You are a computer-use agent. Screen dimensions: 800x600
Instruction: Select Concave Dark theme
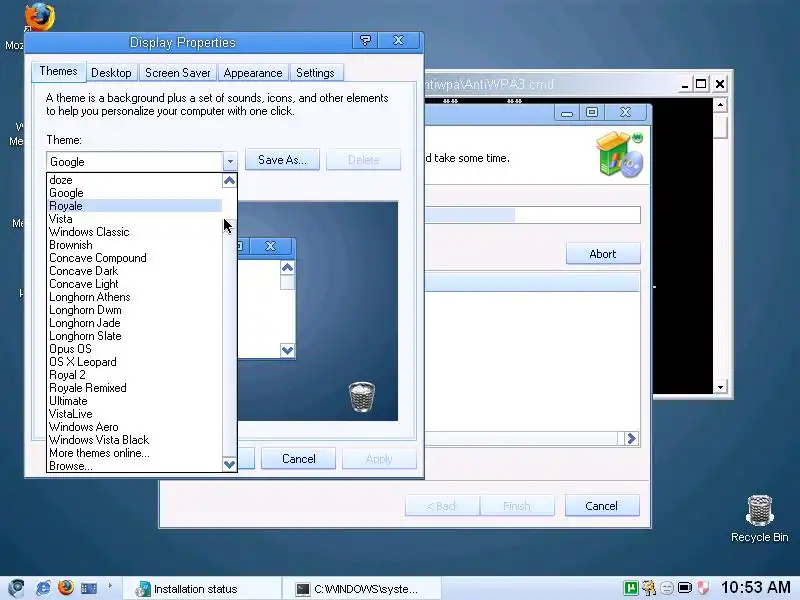coord(135,271)
